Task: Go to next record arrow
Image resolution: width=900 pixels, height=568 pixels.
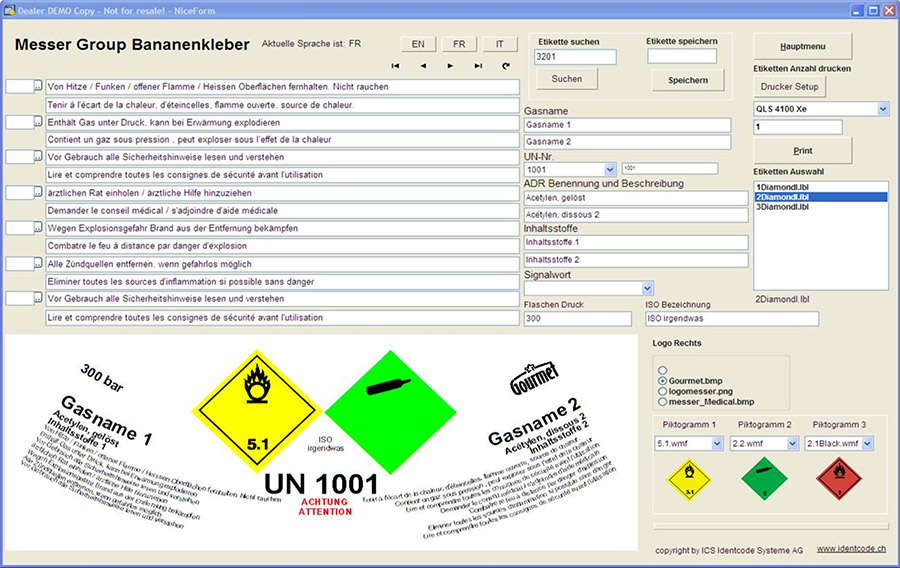Action: point(451,66)
